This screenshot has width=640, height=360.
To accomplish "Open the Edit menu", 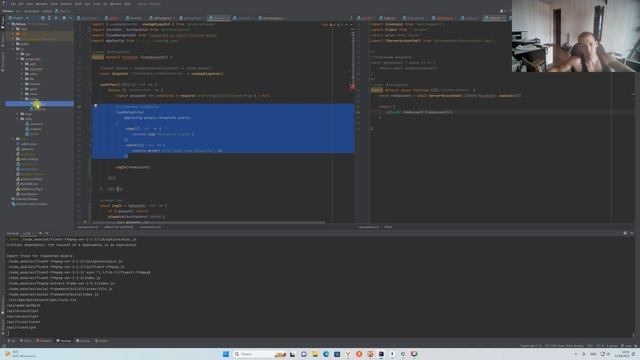I will pos(20,4).
